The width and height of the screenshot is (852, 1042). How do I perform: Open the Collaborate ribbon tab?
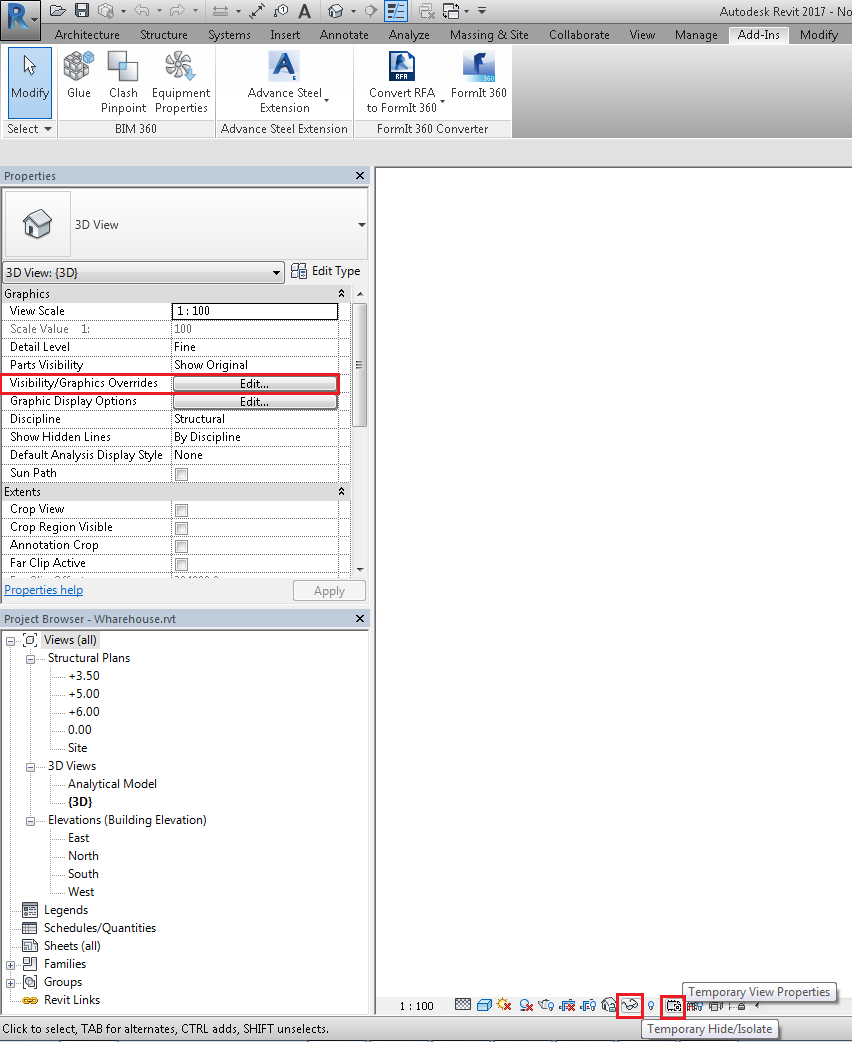[x=579, y=35]
